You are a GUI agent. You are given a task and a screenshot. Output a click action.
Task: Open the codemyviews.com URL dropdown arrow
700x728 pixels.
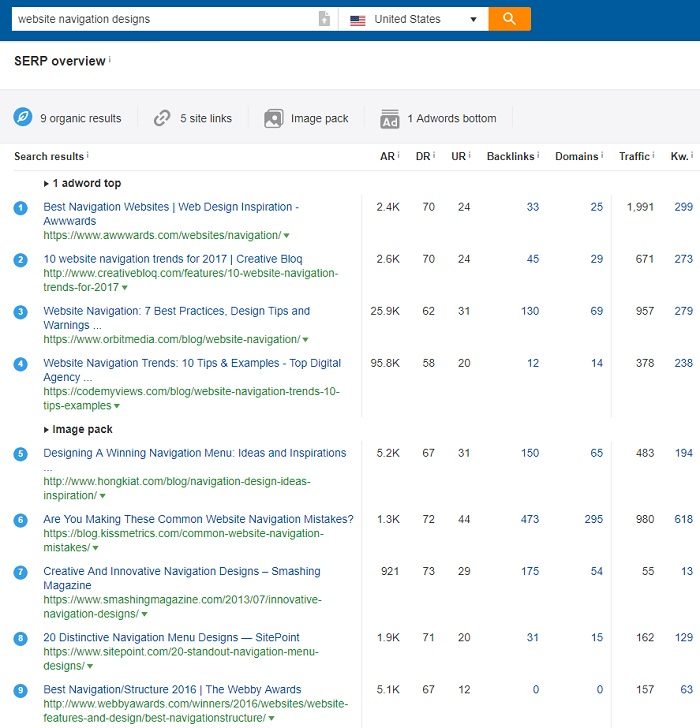click(x=117, y=406)
